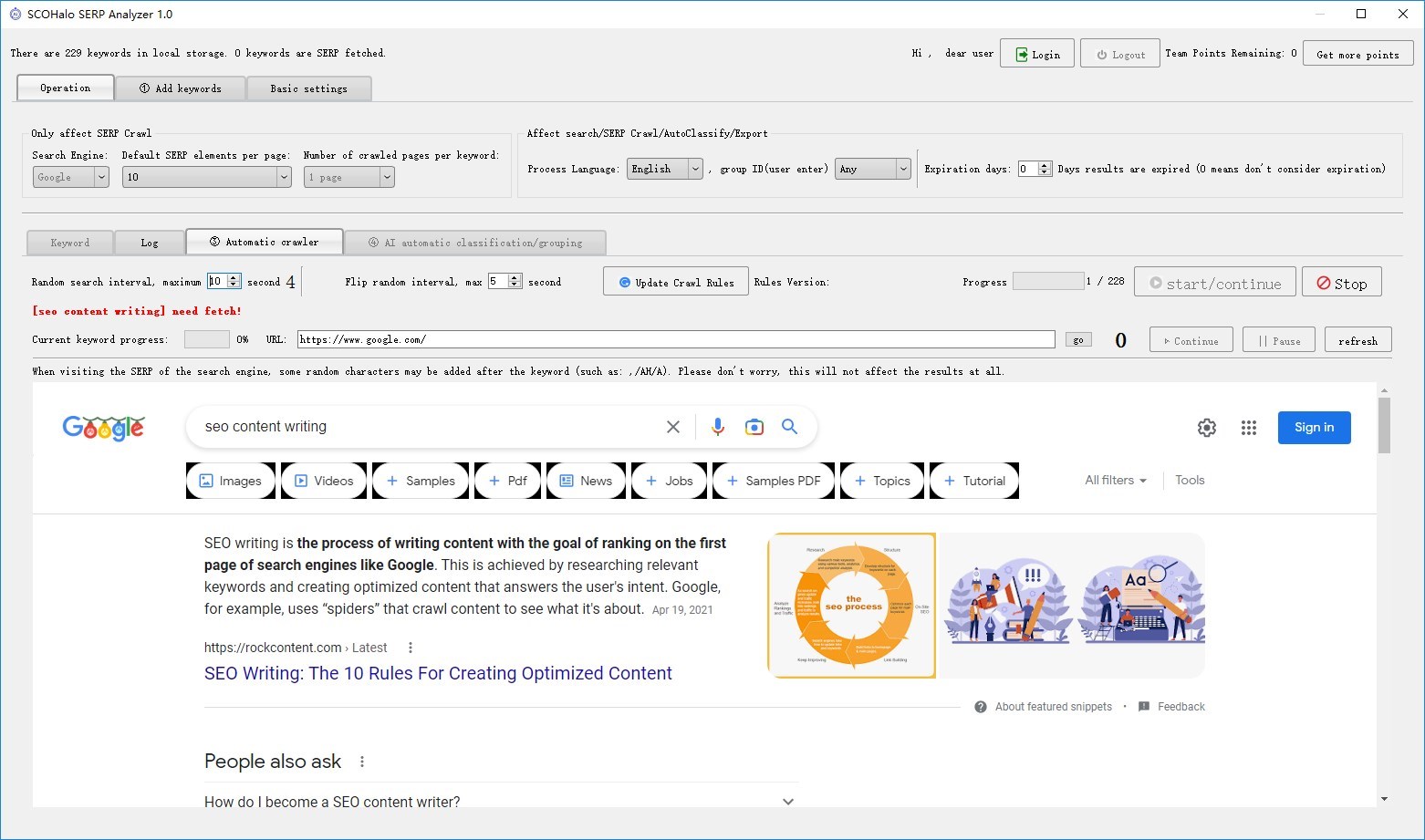Open About featured snippets link
The width and height of the screenshot is (1425, 840).
tap(1053, 707)
